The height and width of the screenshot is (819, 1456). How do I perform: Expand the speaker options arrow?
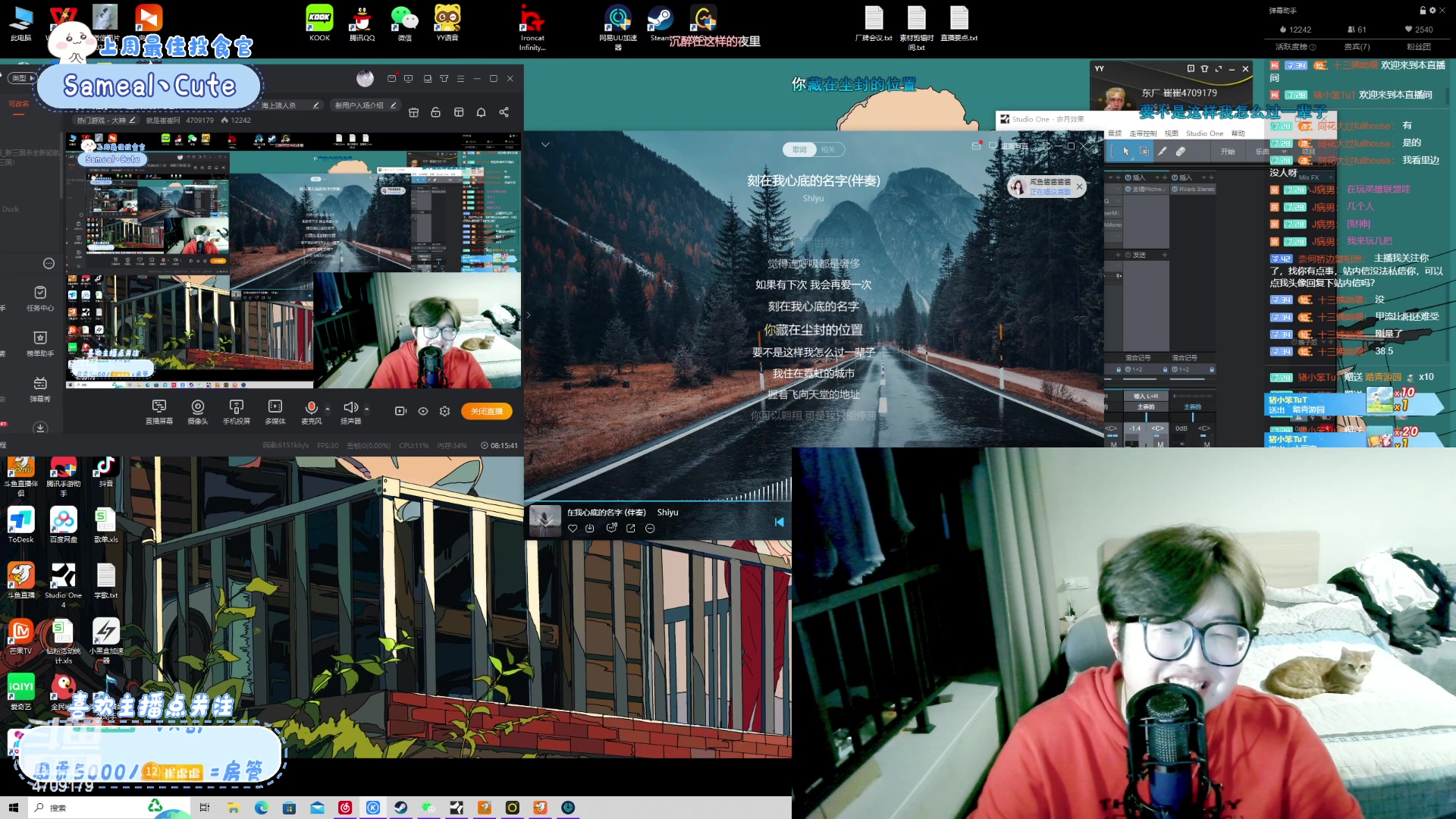coord(367,409)
